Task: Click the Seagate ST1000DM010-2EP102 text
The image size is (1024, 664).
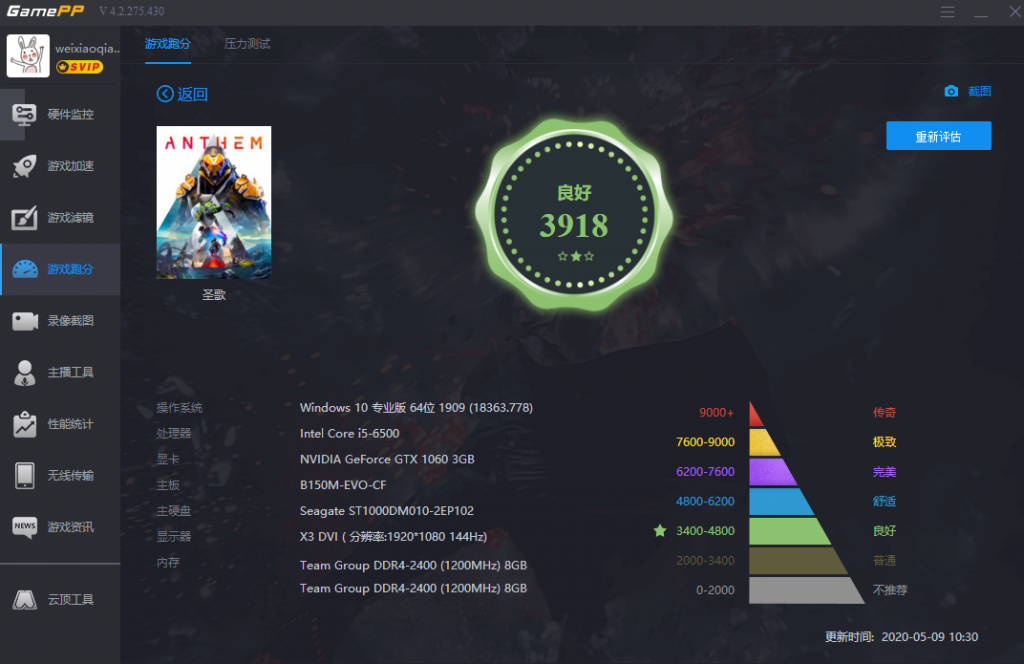Action: pyautogui.click(x=387, y=511)
